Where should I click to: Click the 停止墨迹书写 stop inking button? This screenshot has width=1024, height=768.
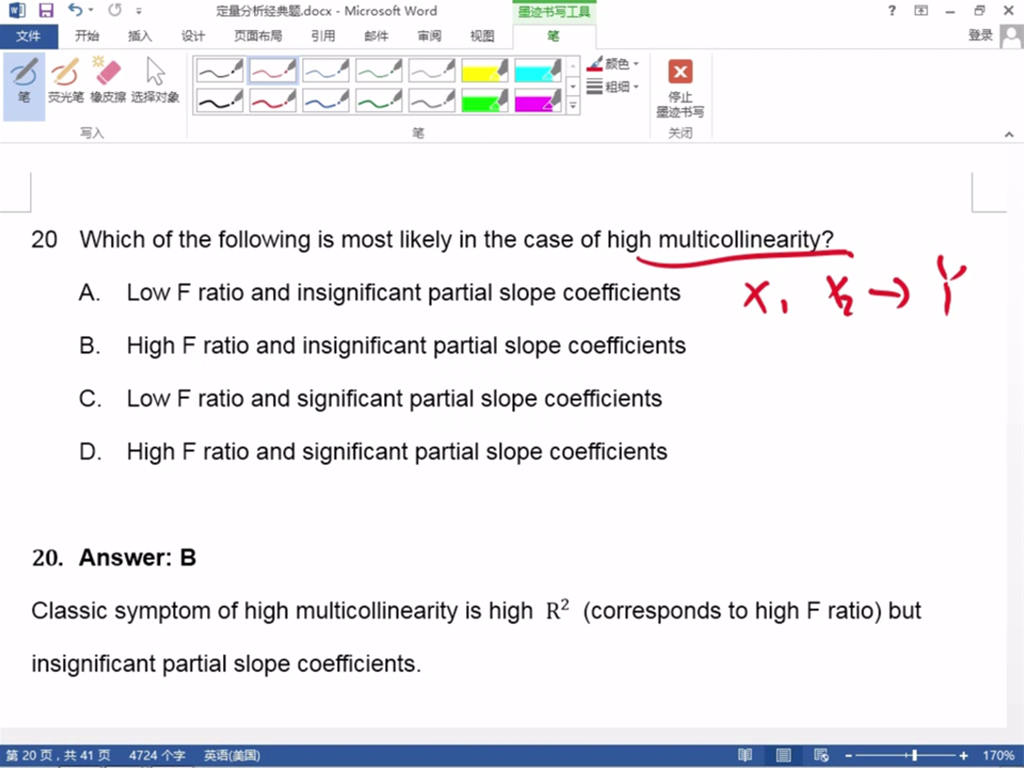(x=680, y=86)
